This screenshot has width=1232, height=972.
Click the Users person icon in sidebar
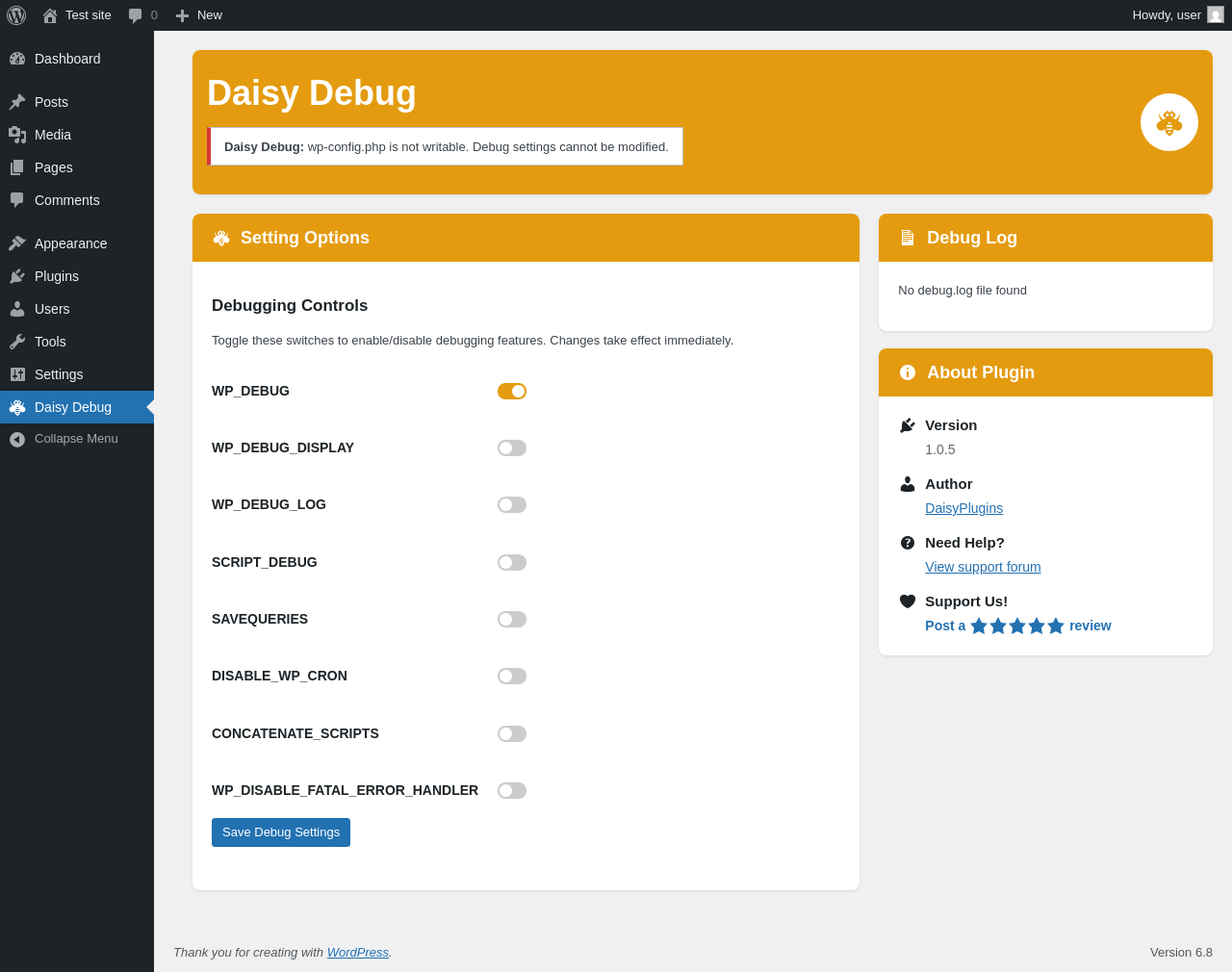17,309
